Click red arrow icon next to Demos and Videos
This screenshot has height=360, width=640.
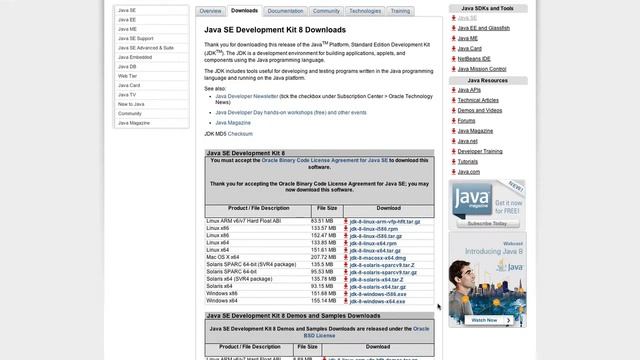tap(453, 110)
